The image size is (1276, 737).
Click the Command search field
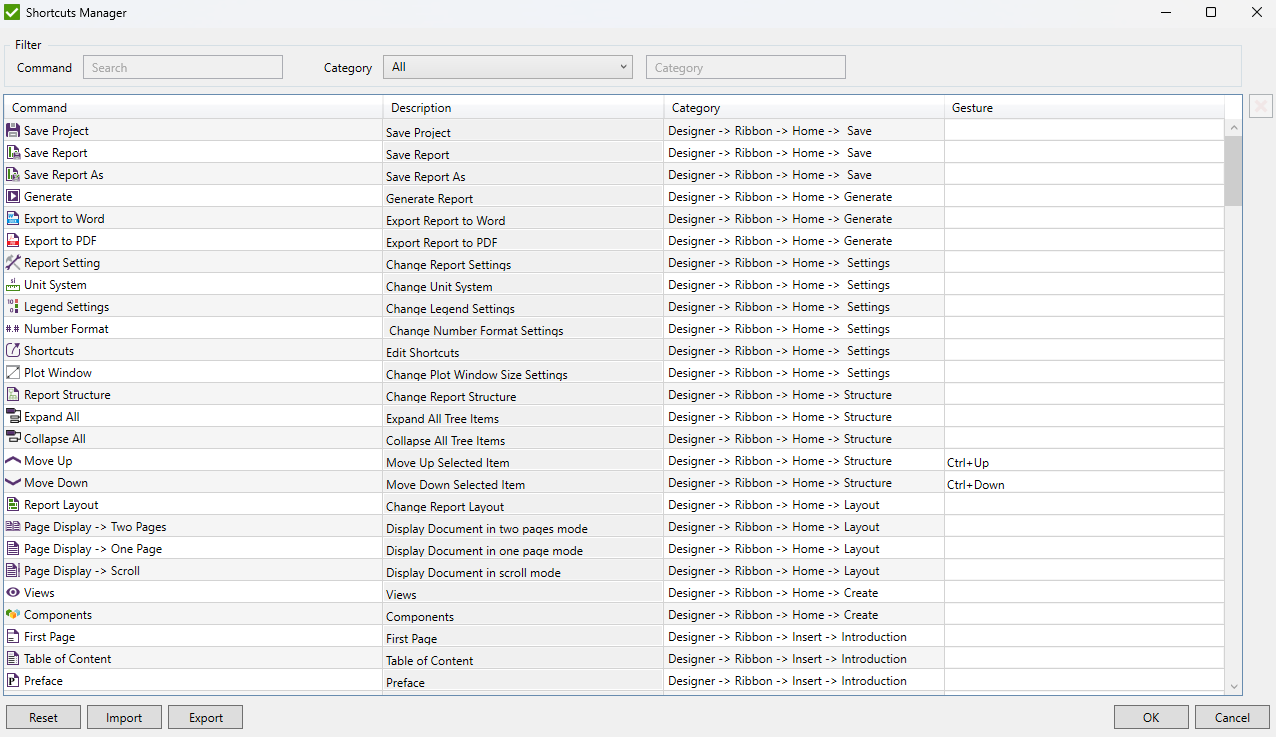[182, 66]
